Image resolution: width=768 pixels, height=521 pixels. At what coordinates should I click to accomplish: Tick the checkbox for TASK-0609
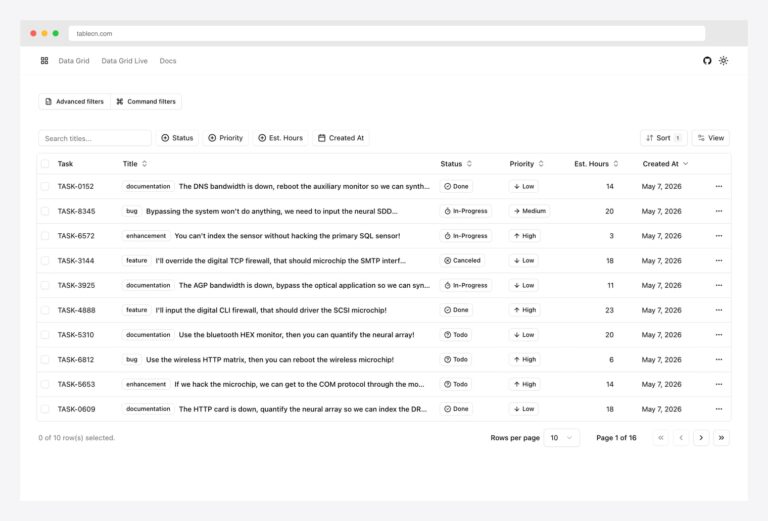[x=45, y=409]
